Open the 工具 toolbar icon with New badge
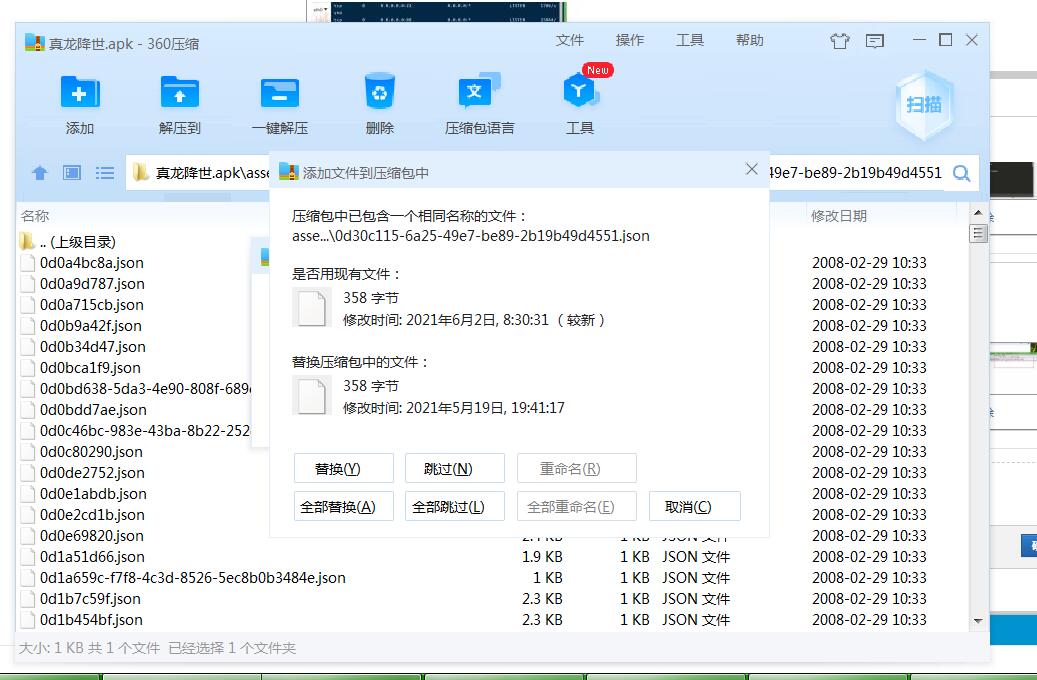Image resolution: width=1037 pixels, height=680 pixels. 580,94
